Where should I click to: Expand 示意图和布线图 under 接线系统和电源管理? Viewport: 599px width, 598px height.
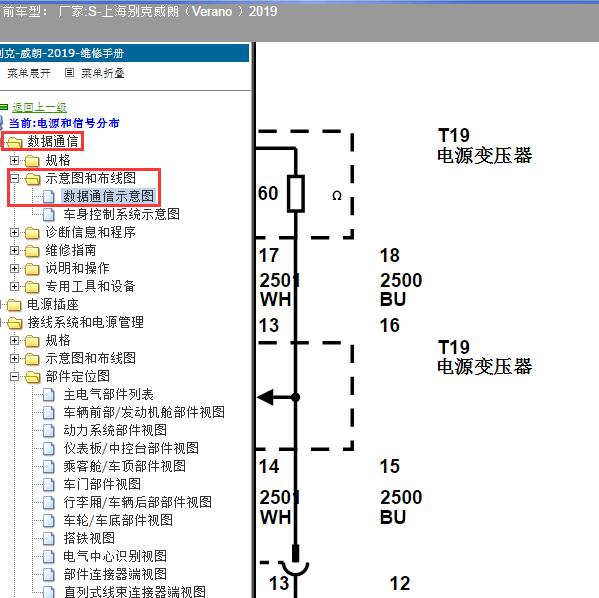tap(15, 358)
